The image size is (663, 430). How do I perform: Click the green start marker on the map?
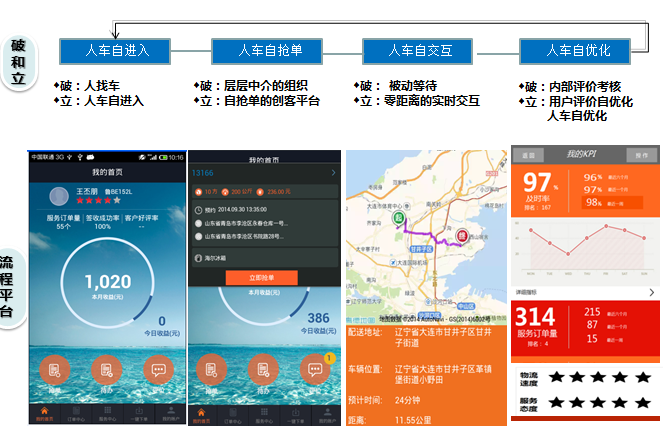tap(398, 217)
